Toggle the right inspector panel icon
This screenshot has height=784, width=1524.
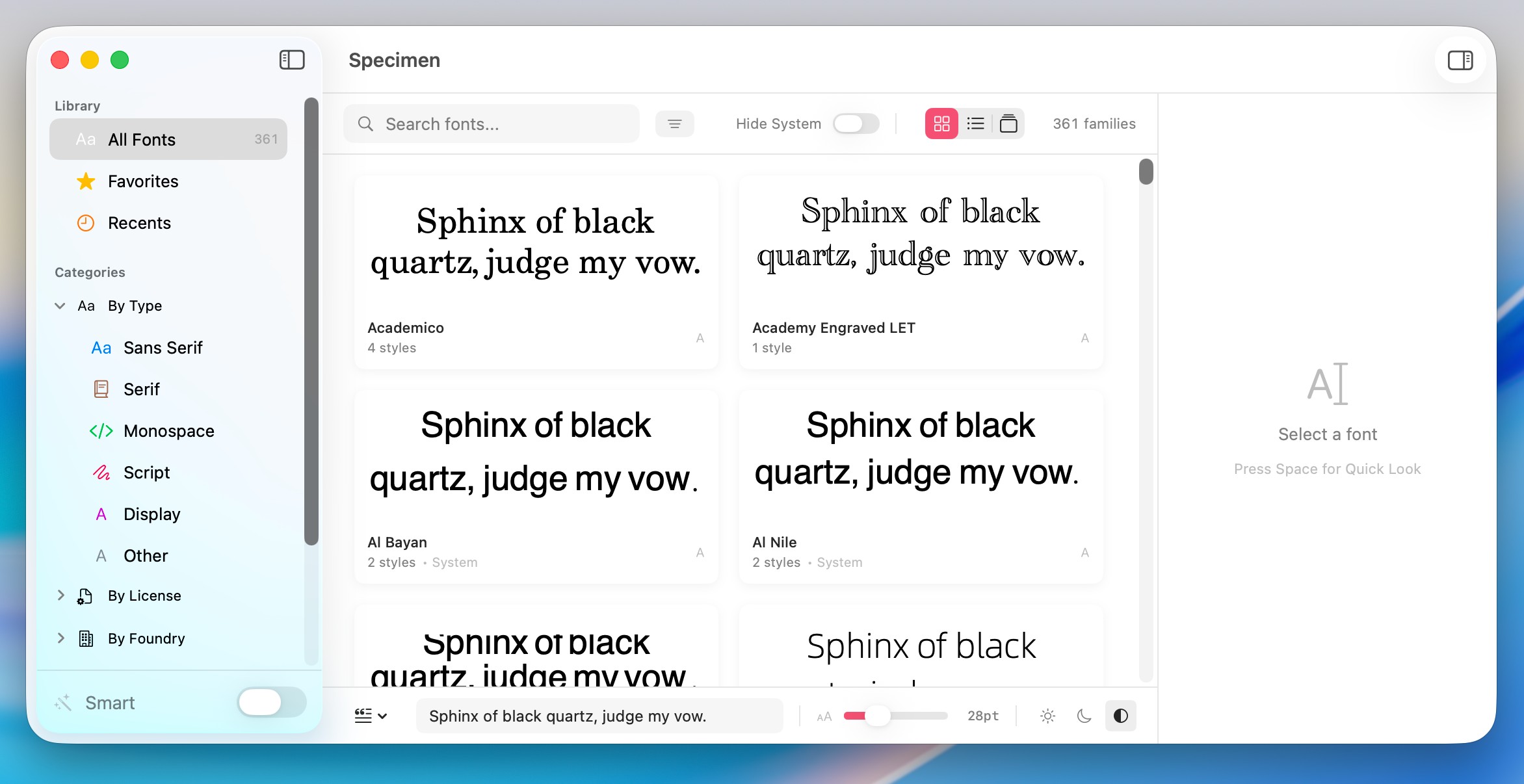(x=1460, y=60)
